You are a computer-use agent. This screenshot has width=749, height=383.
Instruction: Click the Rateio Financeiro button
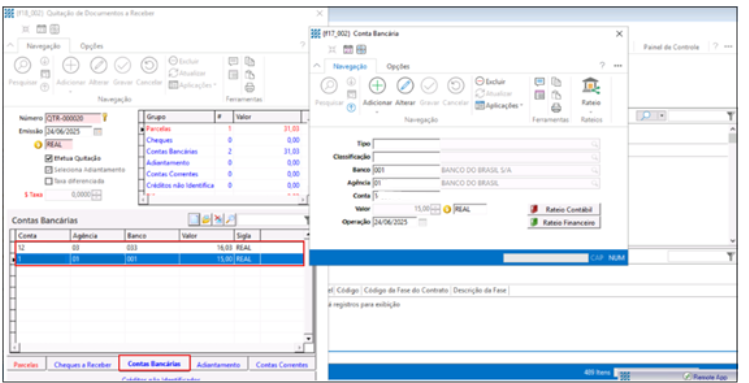(564, 223)
